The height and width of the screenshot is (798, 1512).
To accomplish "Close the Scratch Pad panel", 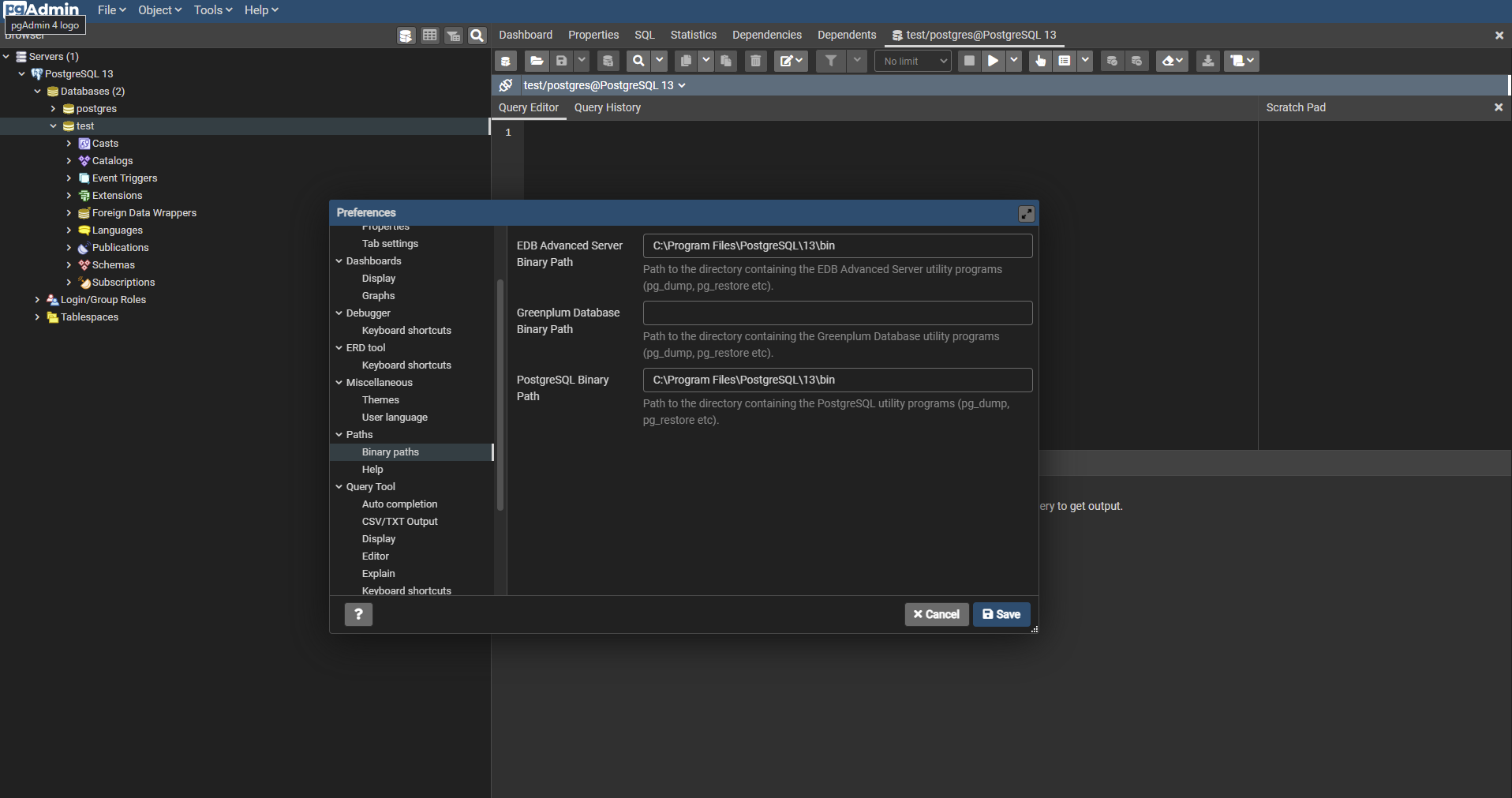I will point(1498,107).
